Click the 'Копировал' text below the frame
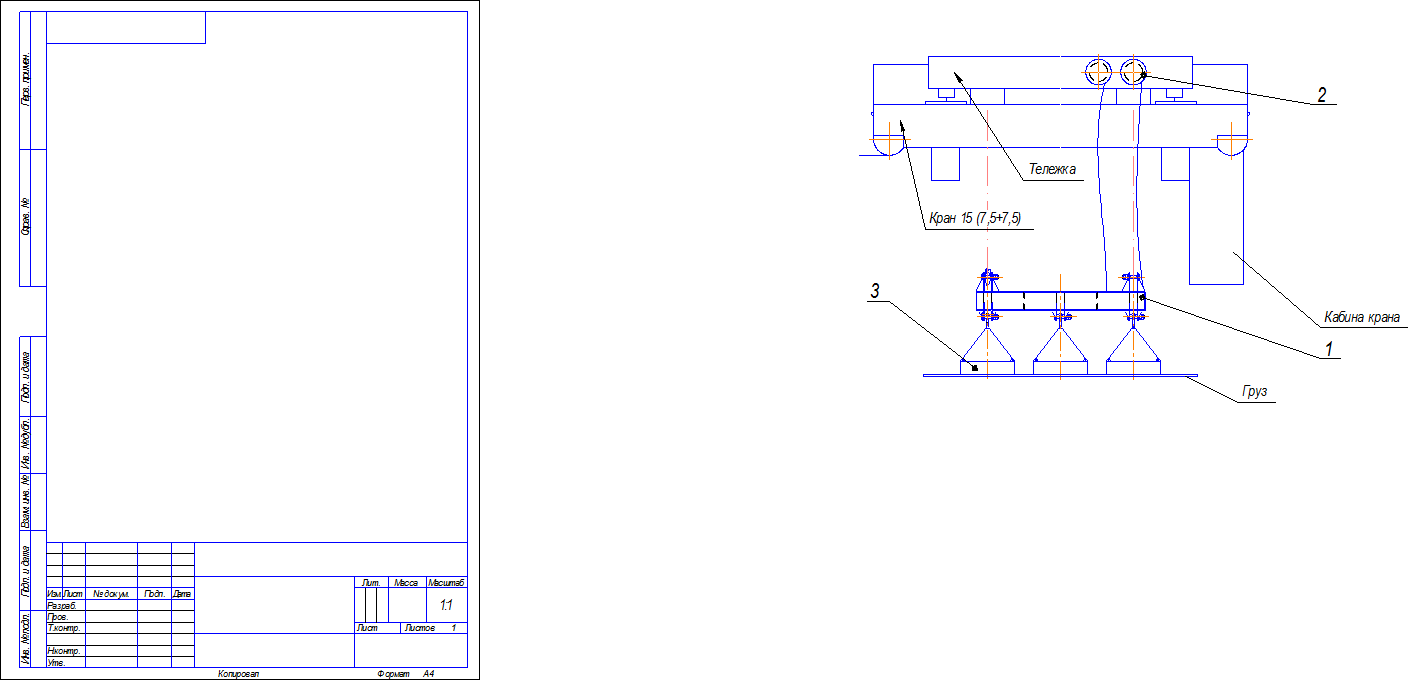The image size is (1411, 684). (x=239, y=675)
